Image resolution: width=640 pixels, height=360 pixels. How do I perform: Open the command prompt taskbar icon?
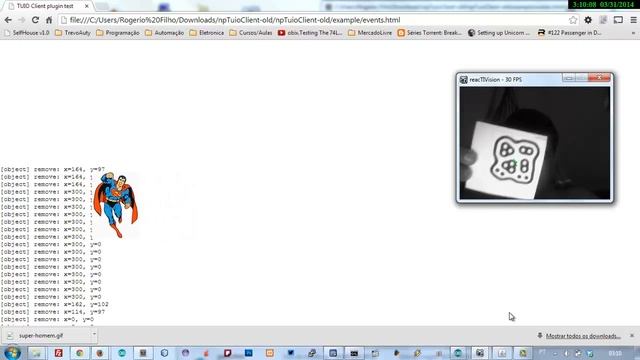coord(354,353)
